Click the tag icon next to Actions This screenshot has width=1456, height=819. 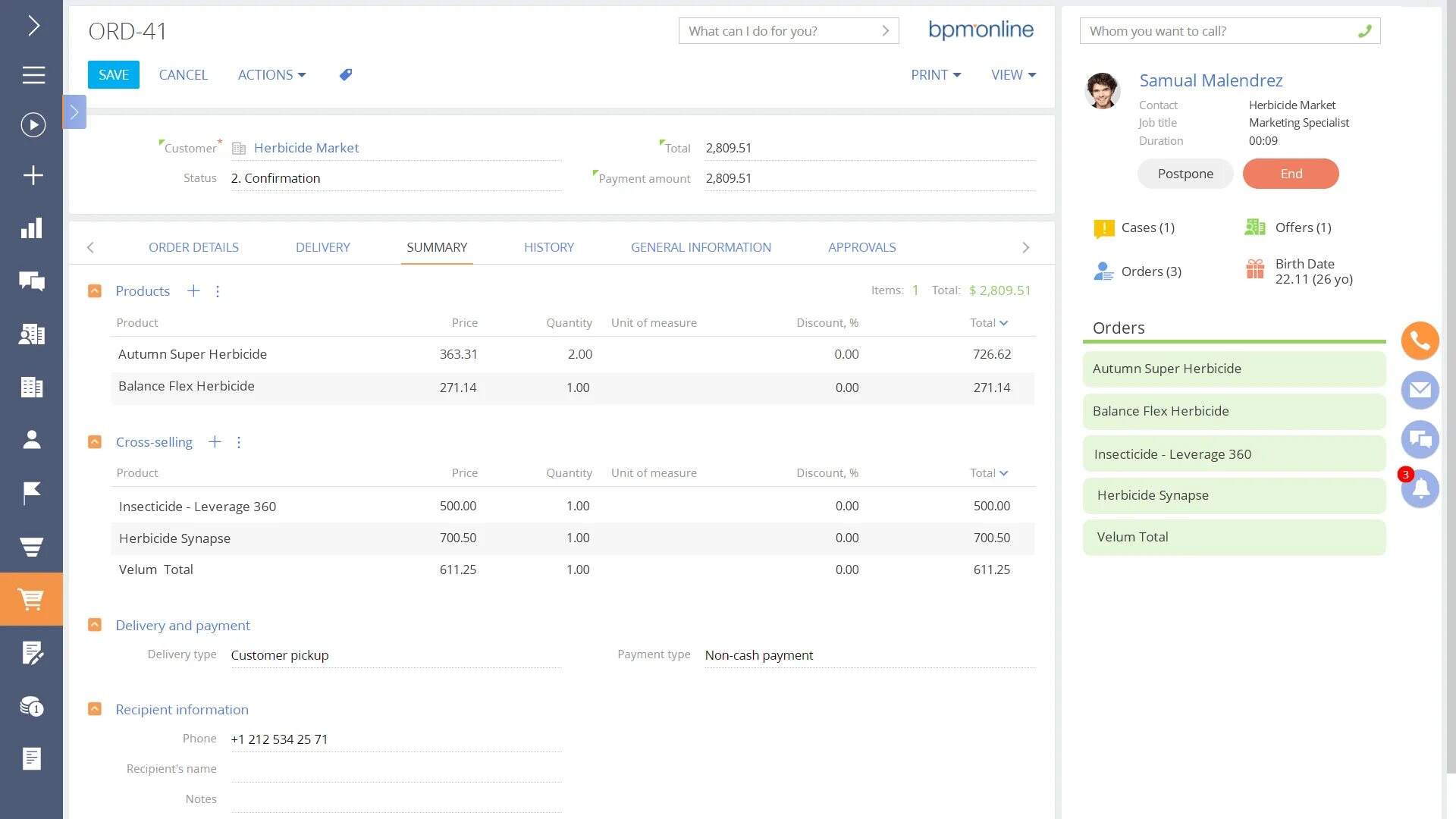point(346,74)
